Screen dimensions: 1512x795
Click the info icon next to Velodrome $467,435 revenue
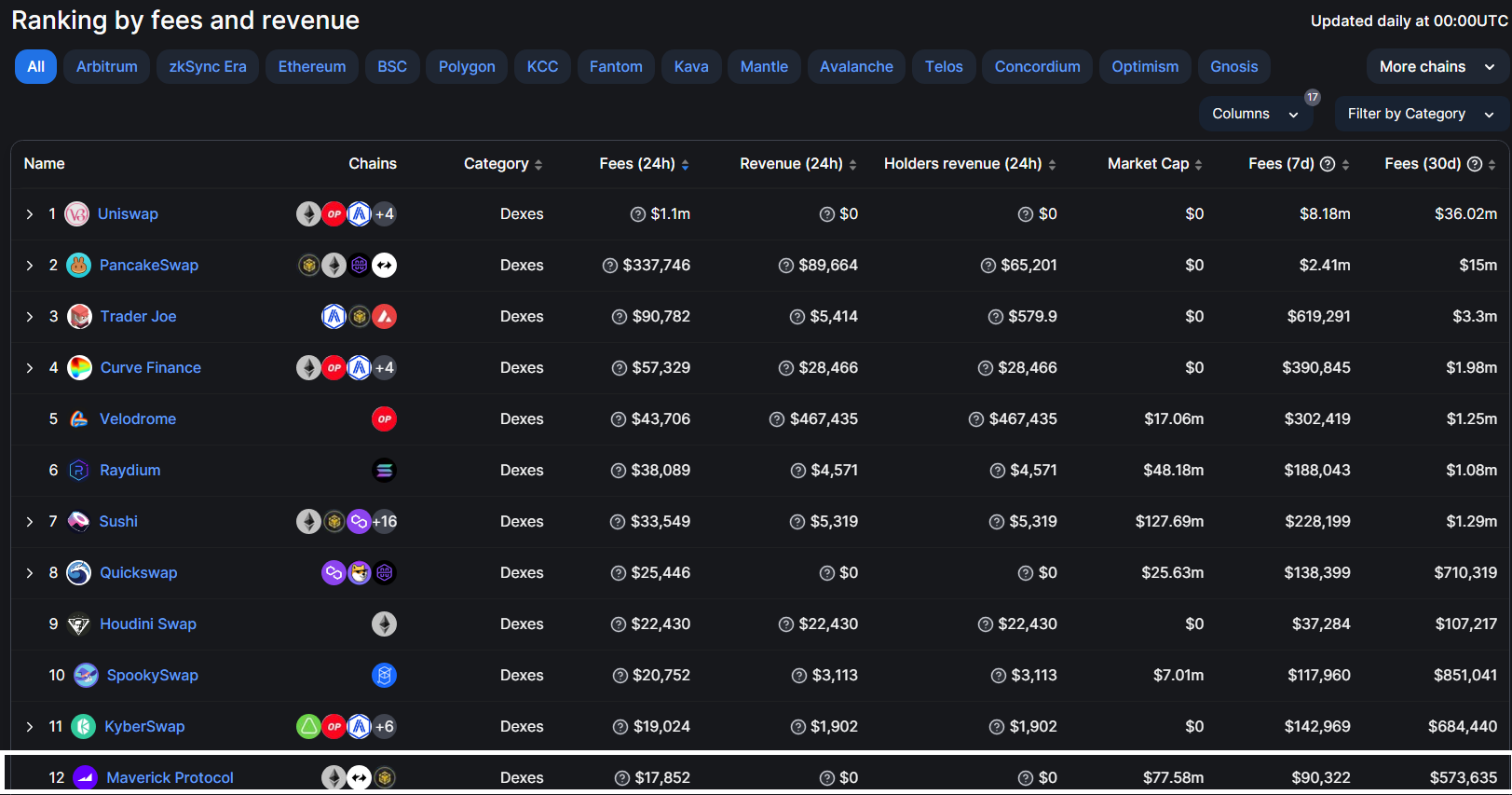[x=777, y=419]
